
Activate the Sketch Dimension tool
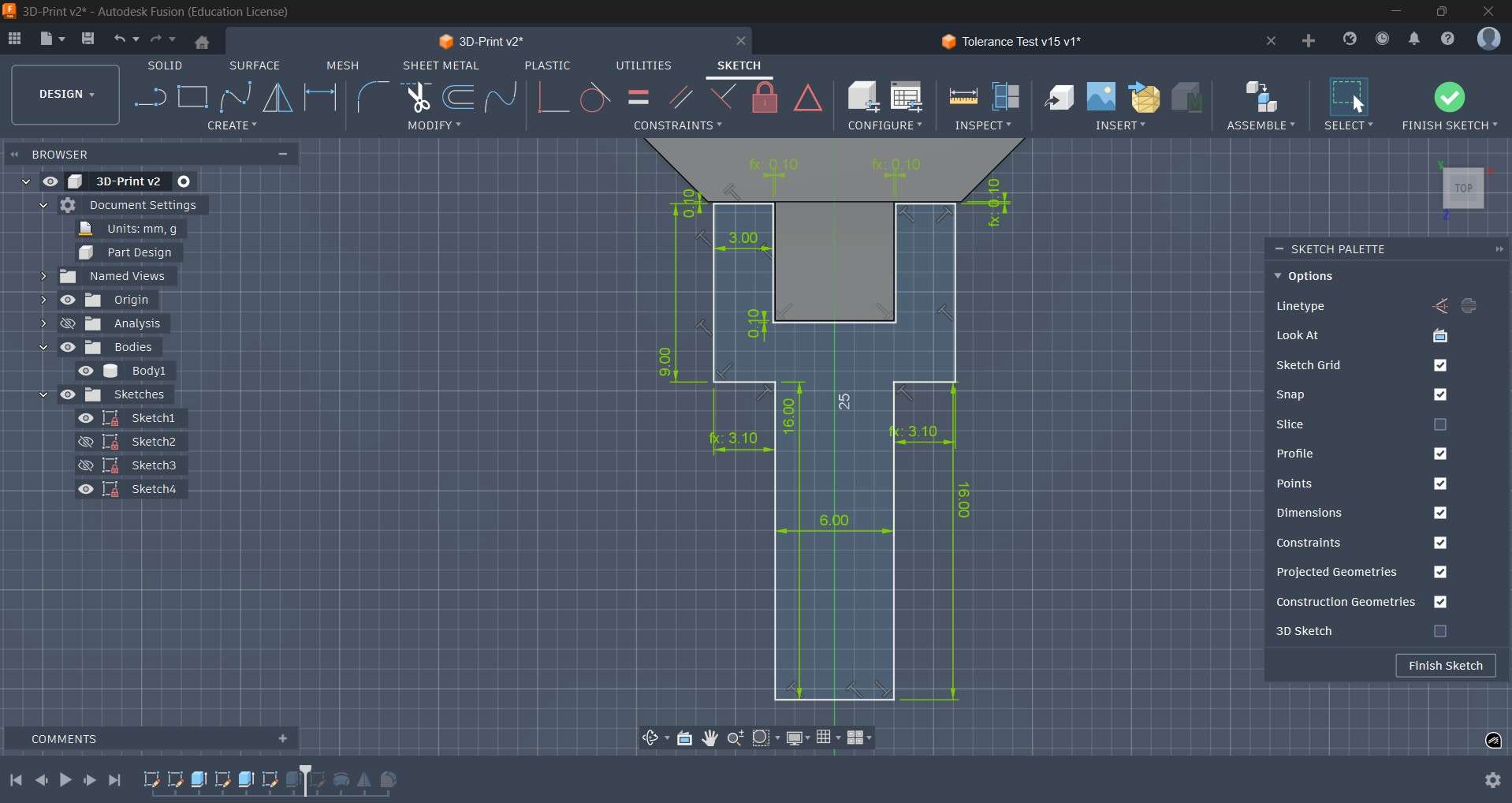(321, 98)
